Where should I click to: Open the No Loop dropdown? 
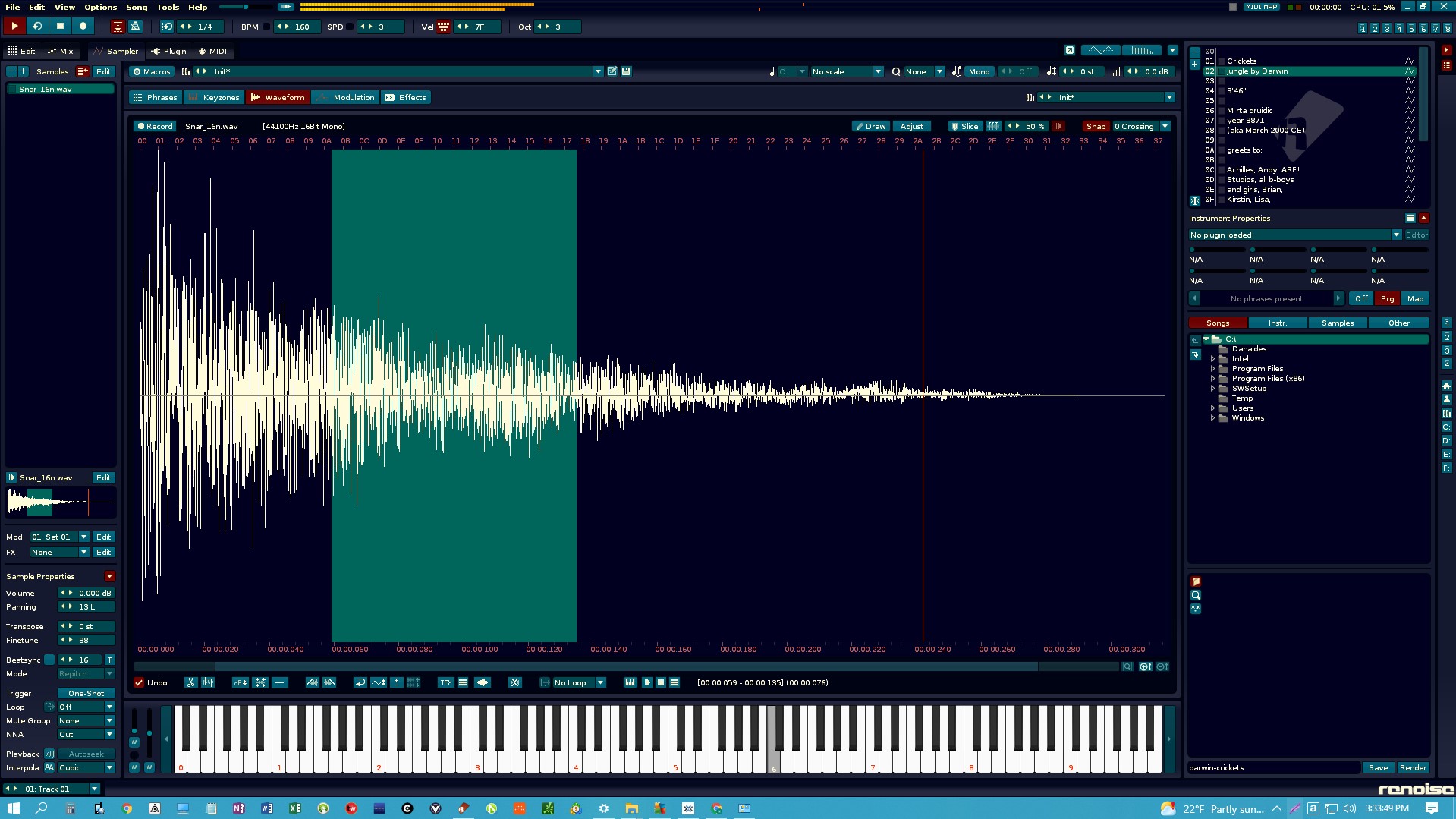pyautogui.click(x=578, y=682)
